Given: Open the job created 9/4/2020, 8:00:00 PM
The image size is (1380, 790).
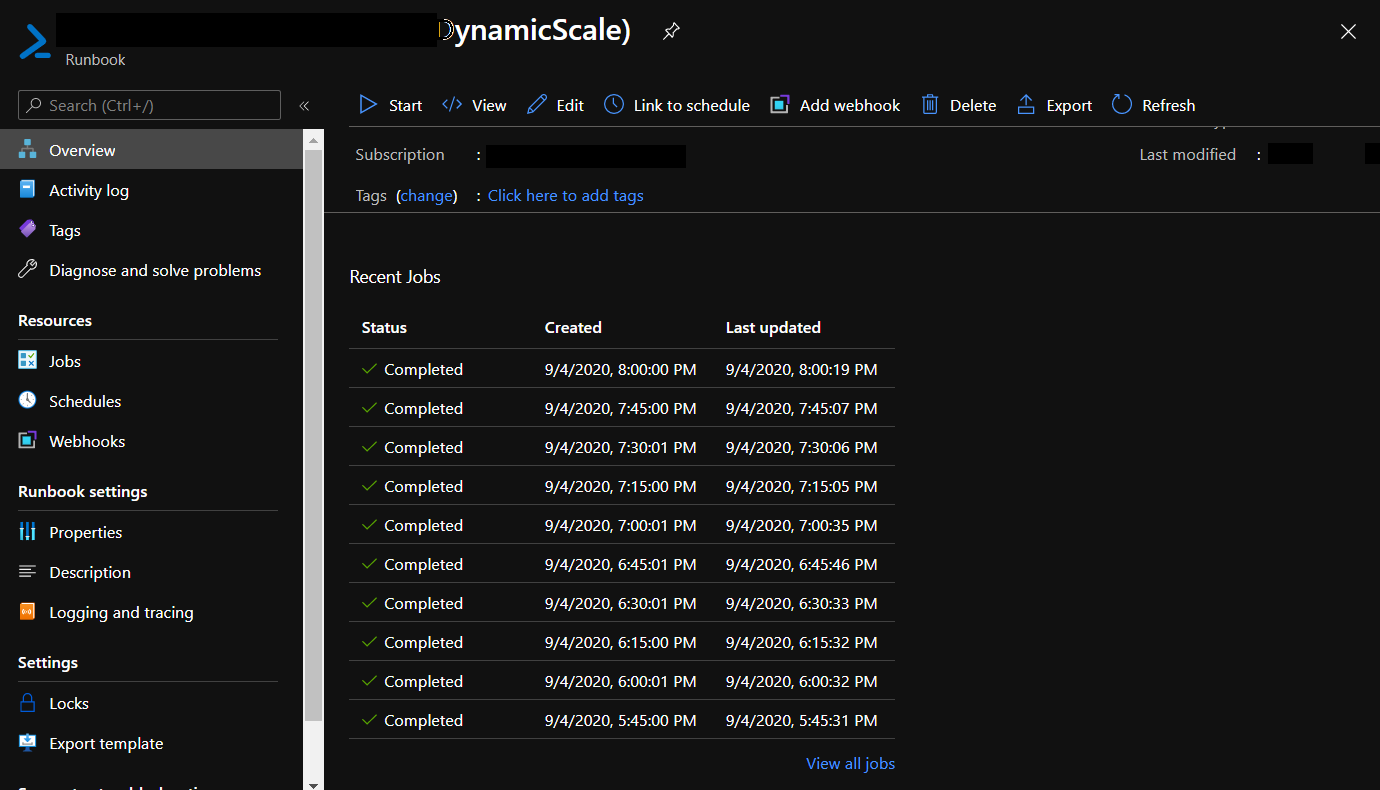Looking at the screenshot, I should 622,369.
